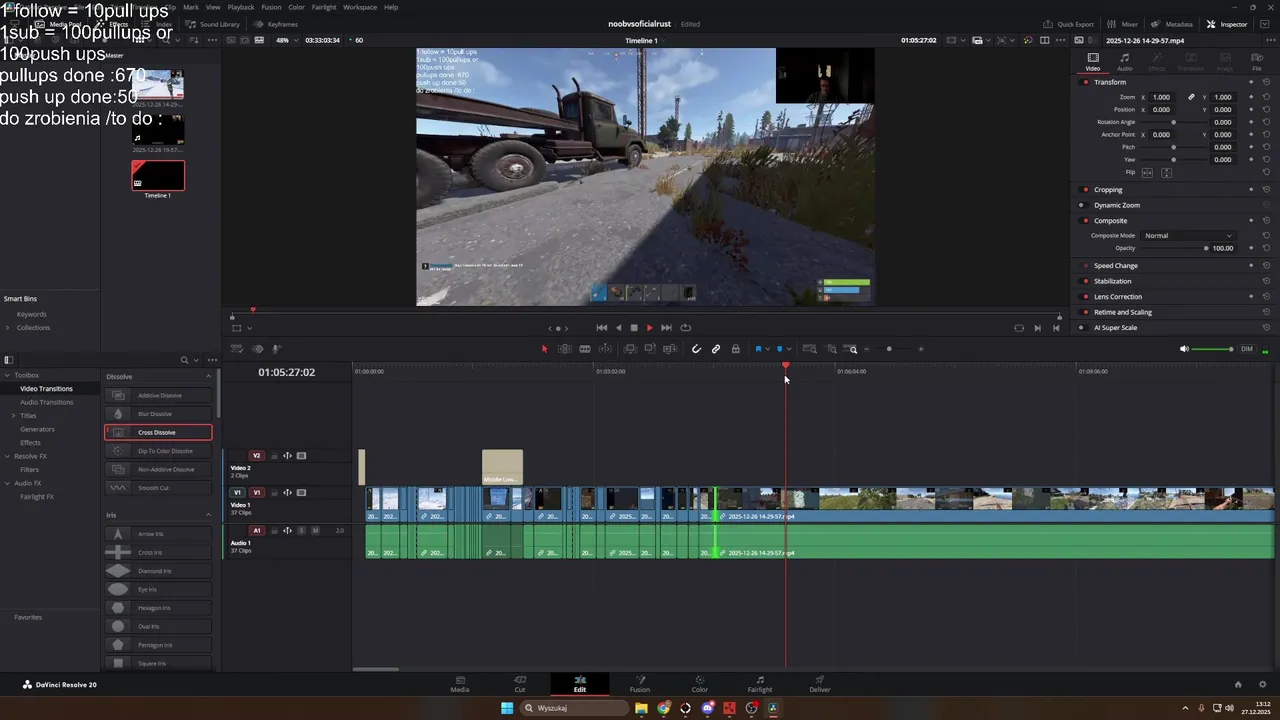Stop playback in the viewer
The image size is (1280, 720).
(x=634, y=328)
